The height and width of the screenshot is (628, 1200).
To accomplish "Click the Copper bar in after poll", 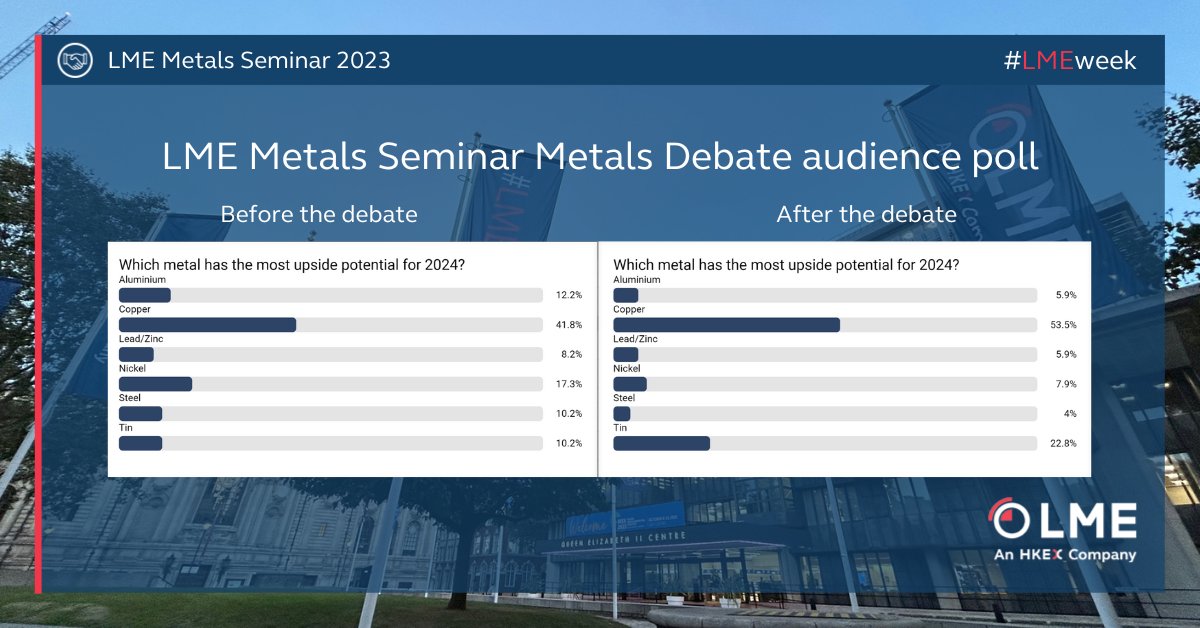I will pyautogui.click(x=726, y=325).
